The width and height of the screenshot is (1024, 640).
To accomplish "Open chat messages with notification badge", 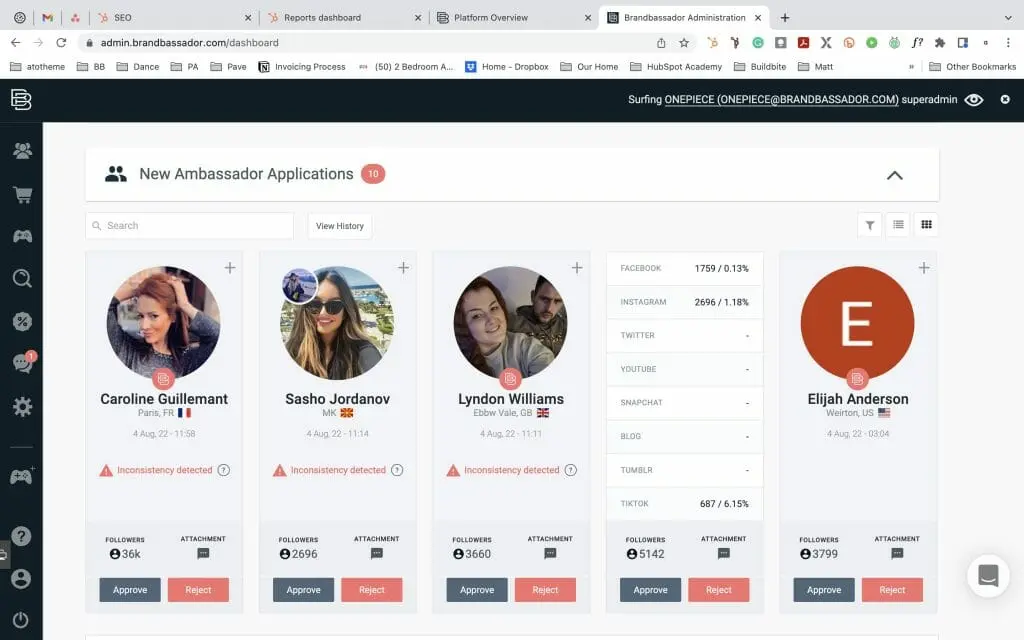I will pos(21,364).
